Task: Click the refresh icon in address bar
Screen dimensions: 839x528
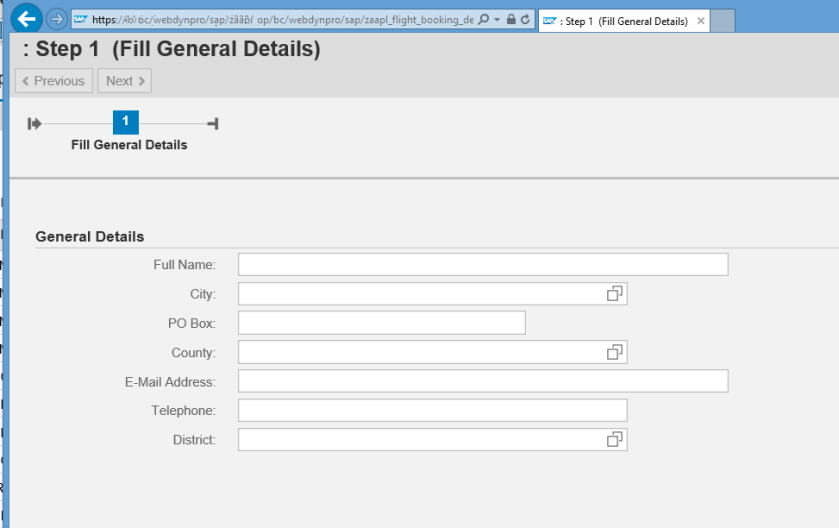Action: pyautogui.click(x=525, y=19)
